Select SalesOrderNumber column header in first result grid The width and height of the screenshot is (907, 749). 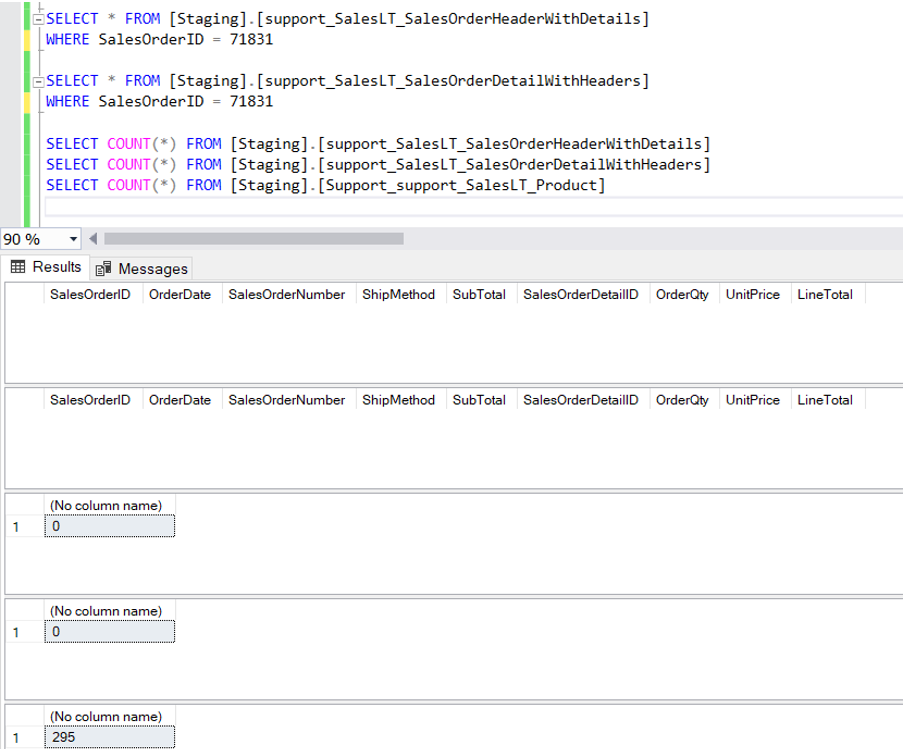coord(286,294)
